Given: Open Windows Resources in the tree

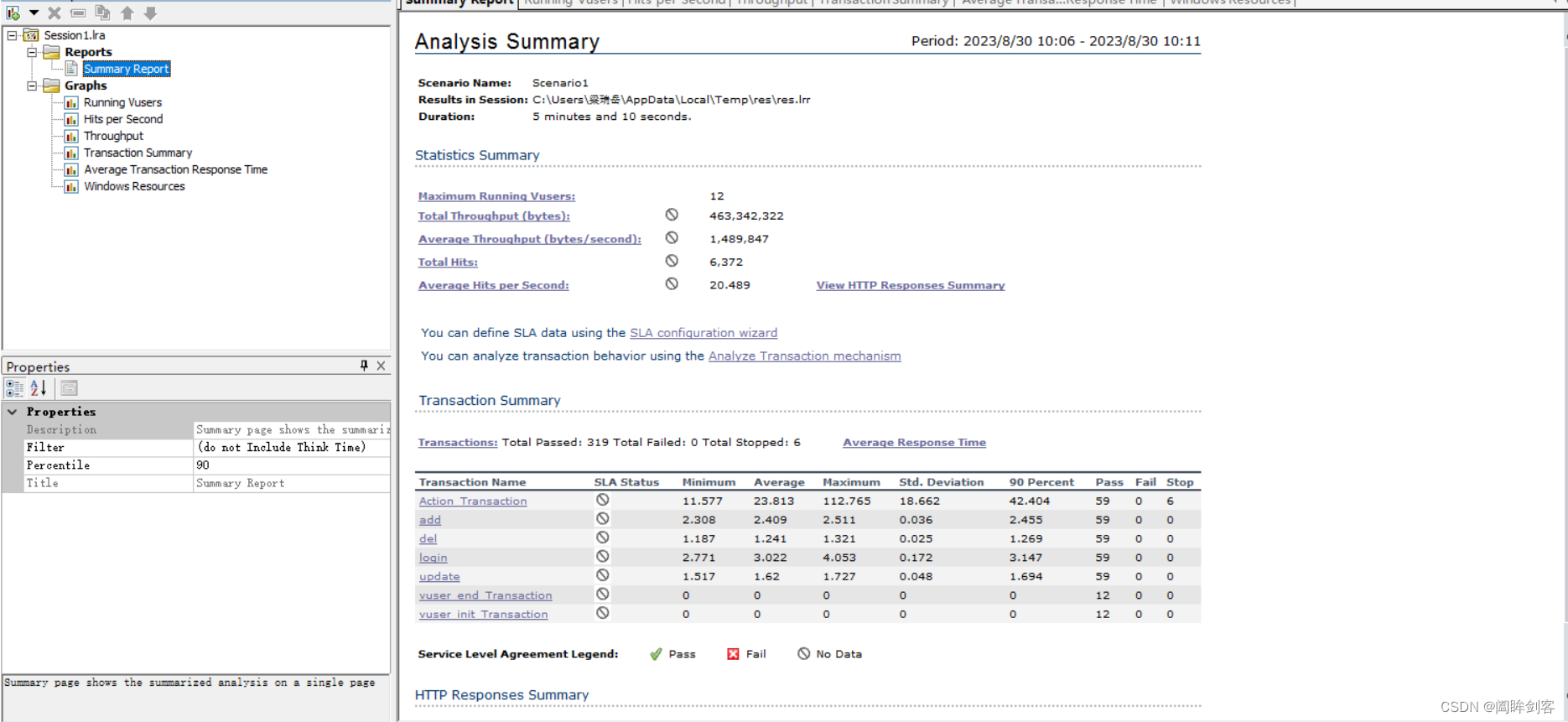Looking at the screenshot, I should pyautogui.click(x=134, y=186).
